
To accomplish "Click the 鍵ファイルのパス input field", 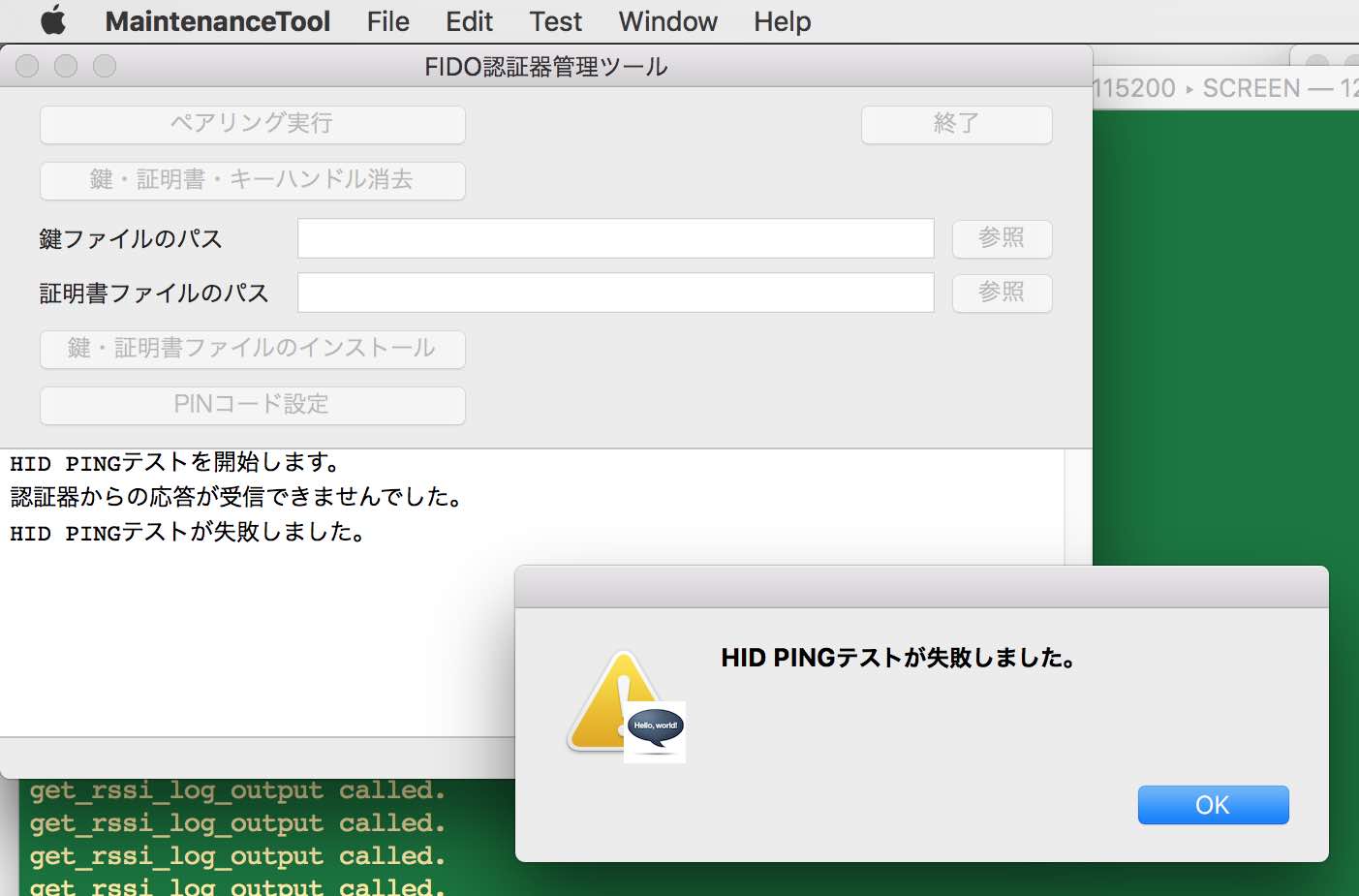I will tap(615, 238).
